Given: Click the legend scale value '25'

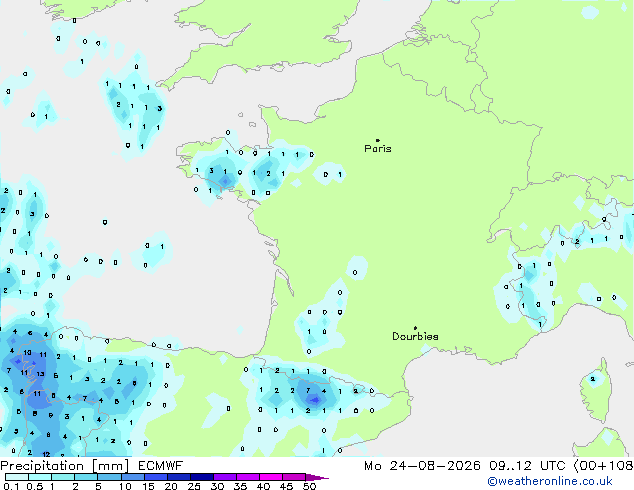Looking at the screenshot, I should (x=194, y=486).
